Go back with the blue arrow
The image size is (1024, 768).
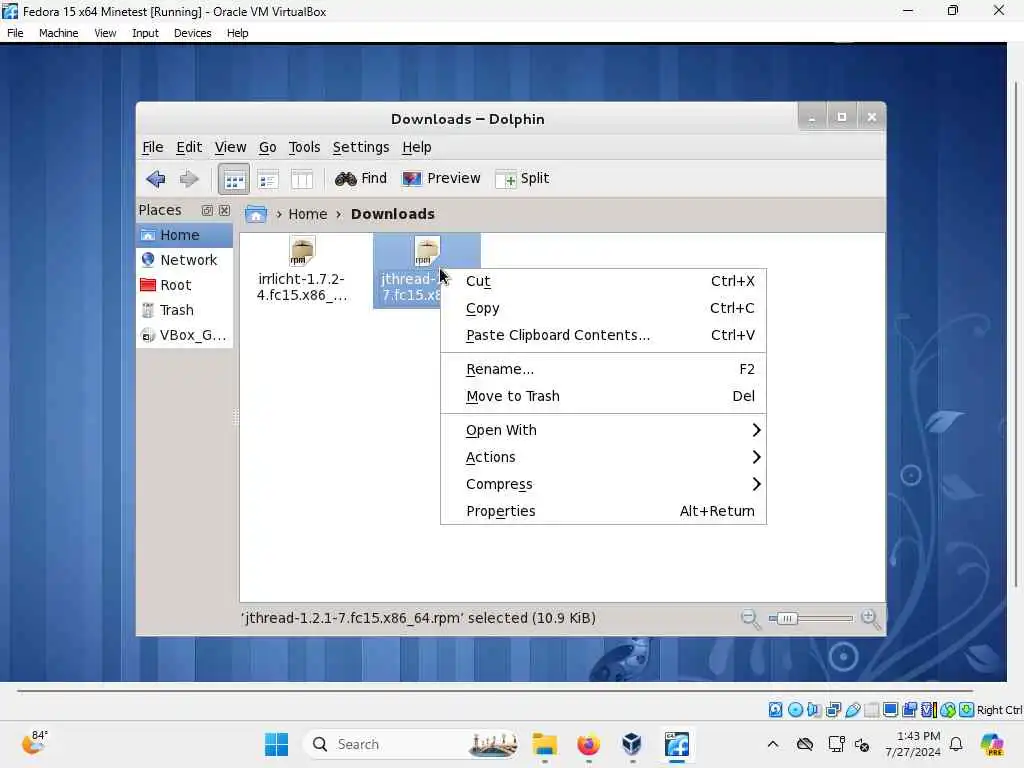click(155, 178)
